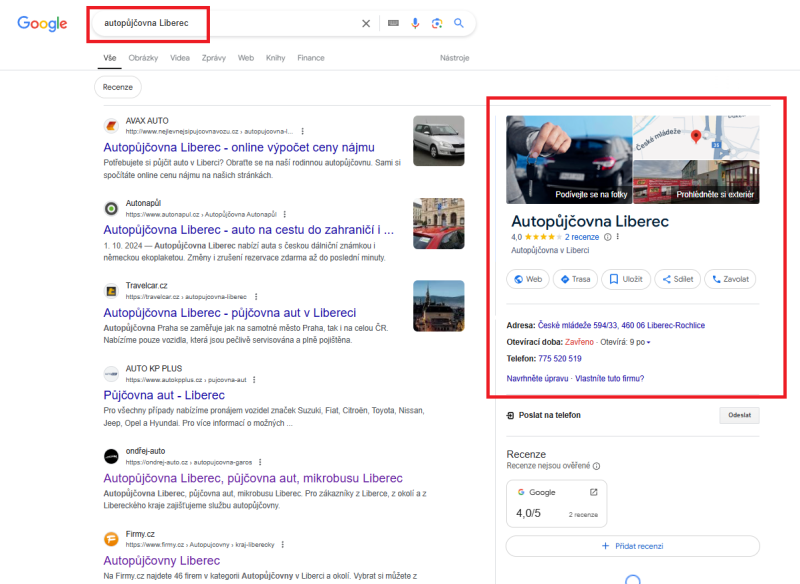Open the 2 recenze link

tap(582, 237)
